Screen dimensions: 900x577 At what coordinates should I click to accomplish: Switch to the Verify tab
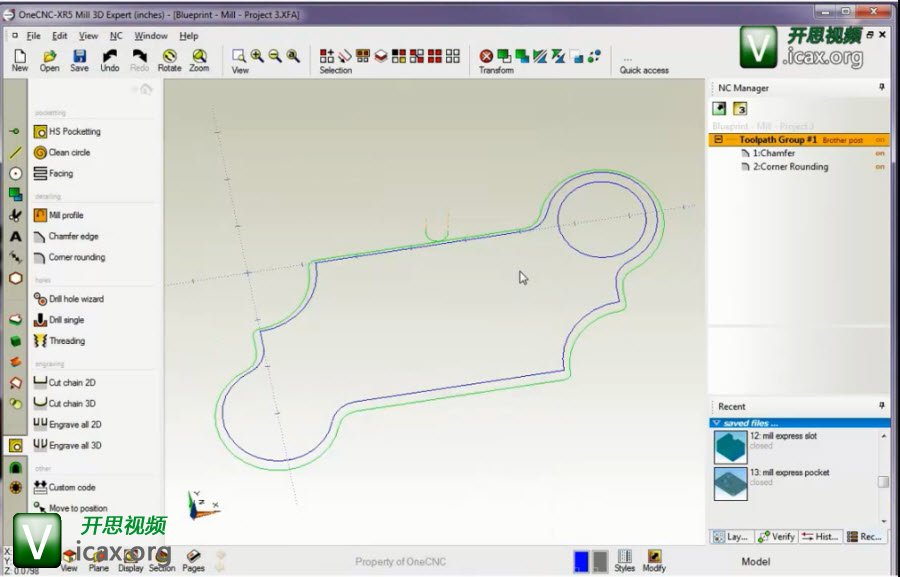pyautogui.click(x=777, y=537)
